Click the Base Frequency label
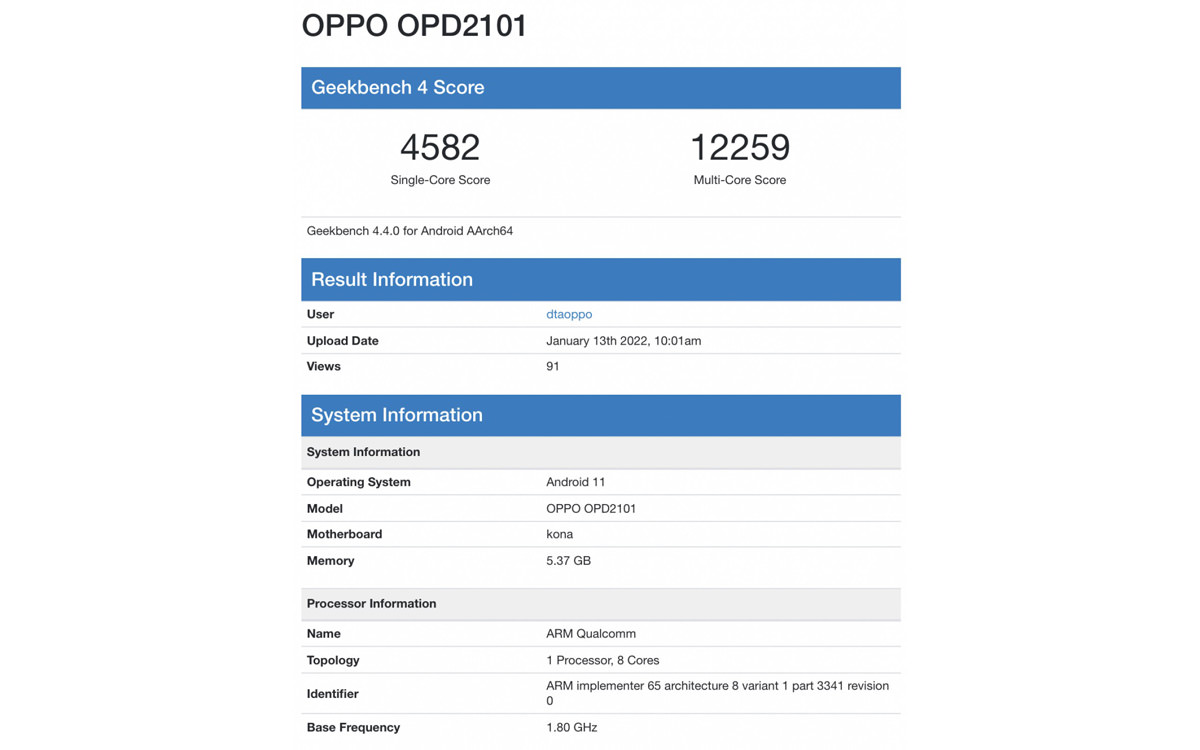The image size is (1200, 750). (x=354, y=728)
